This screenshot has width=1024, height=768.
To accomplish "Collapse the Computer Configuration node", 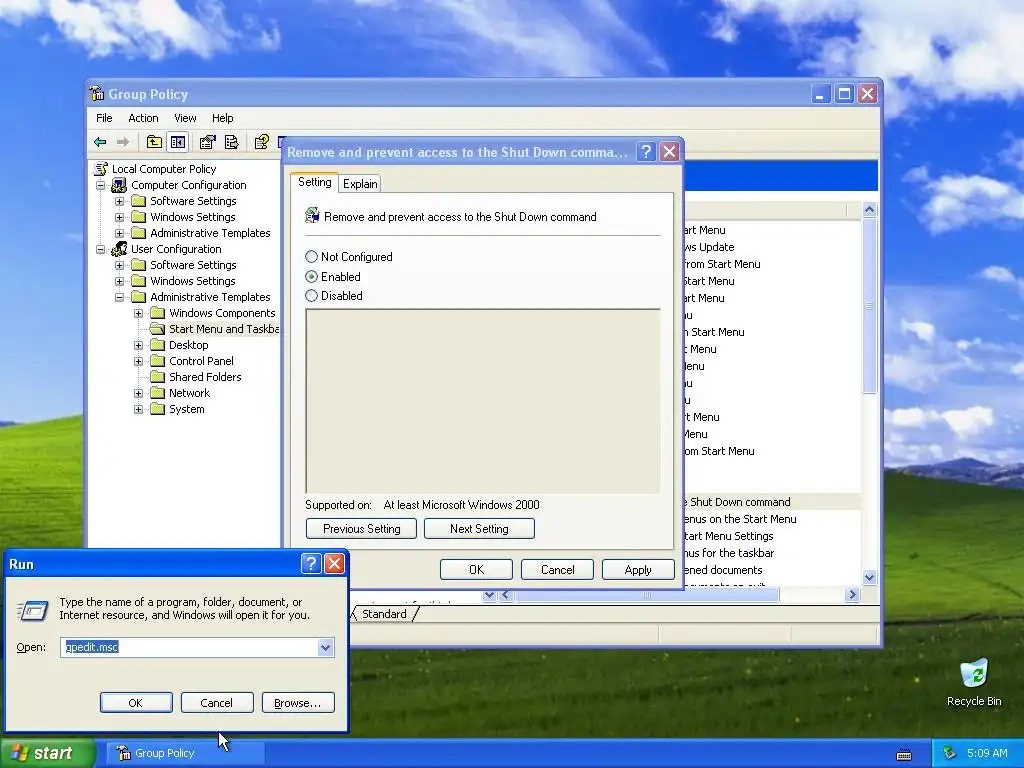I will 101,185.
